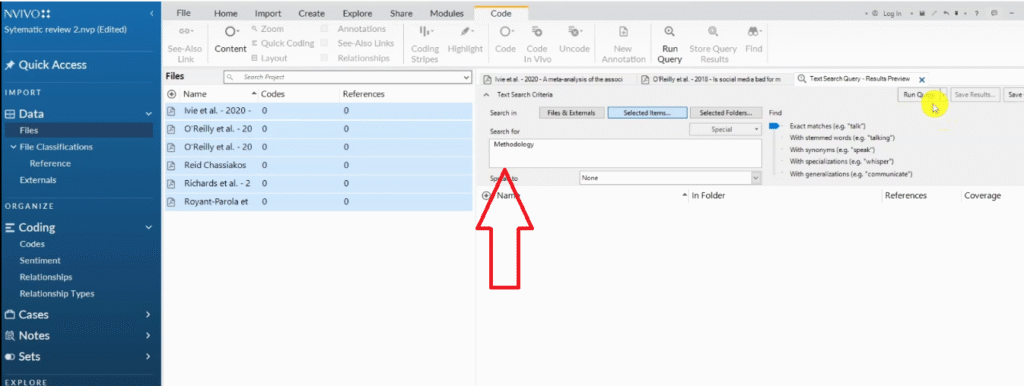
Task: Click the Quick Access pin icon
Action: tap(9, 65)
